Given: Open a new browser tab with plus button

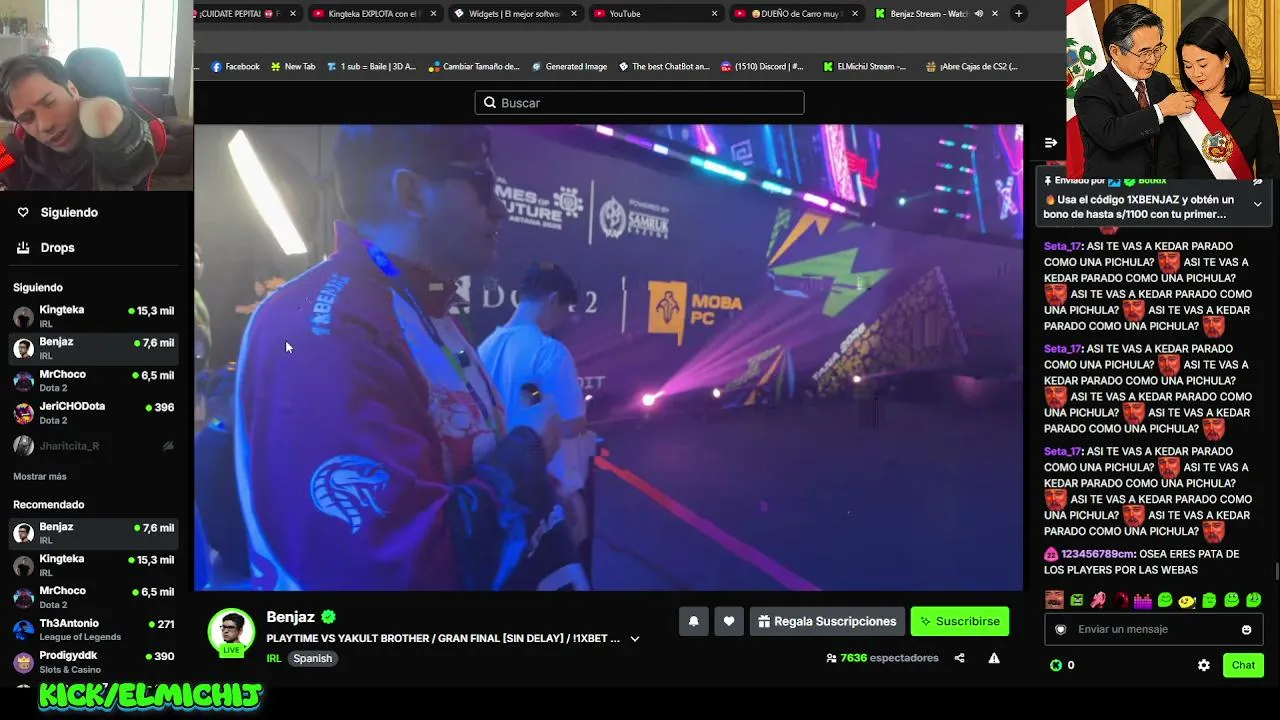Looking at the screenshot, I should pos(1018,14).
